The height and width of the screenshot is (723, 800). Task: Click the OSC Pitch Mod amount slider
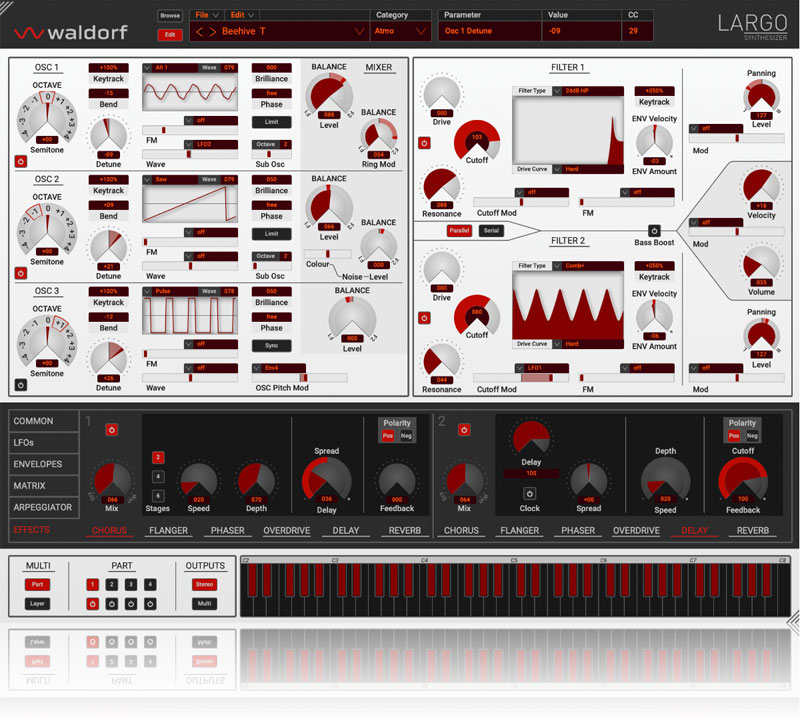coord(299,378)
